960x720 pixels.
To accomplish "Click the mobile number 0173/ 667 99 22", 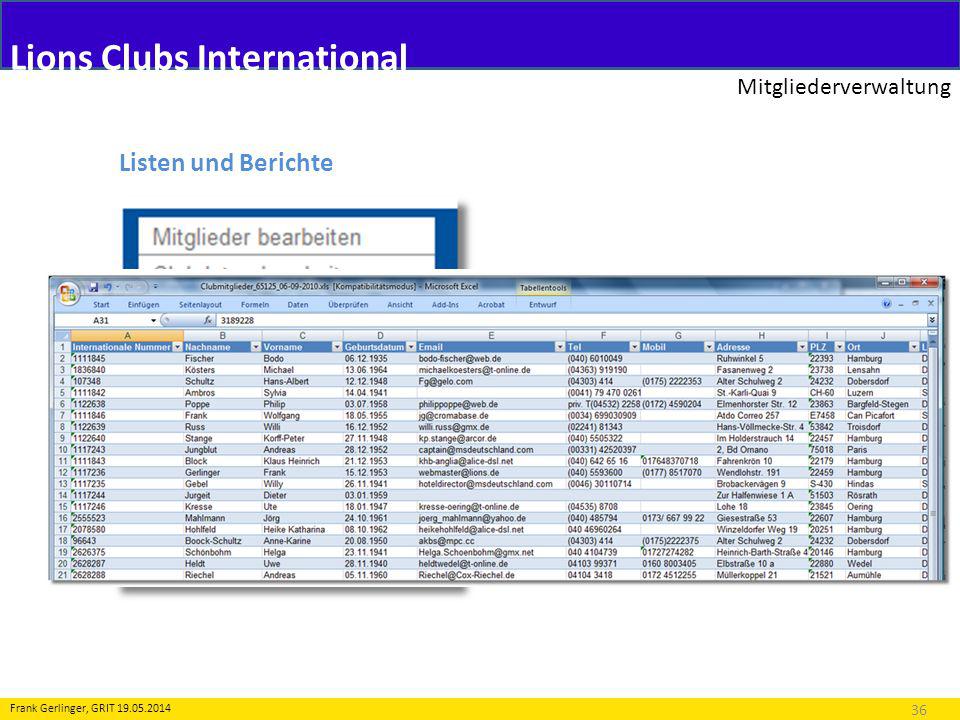I will [673, 518].
